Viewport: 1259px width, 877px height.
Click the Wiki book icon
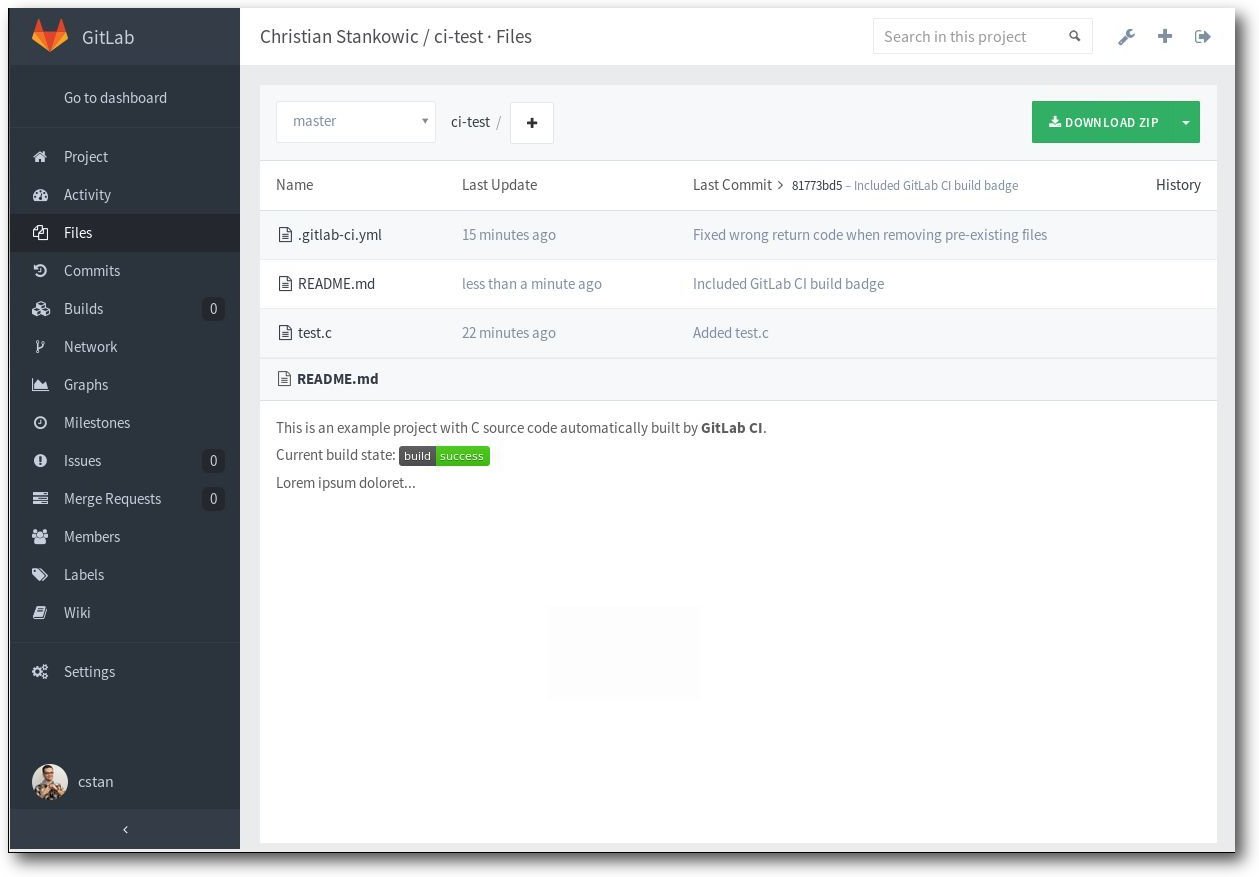pyautogui.click(x=40, y=613)
